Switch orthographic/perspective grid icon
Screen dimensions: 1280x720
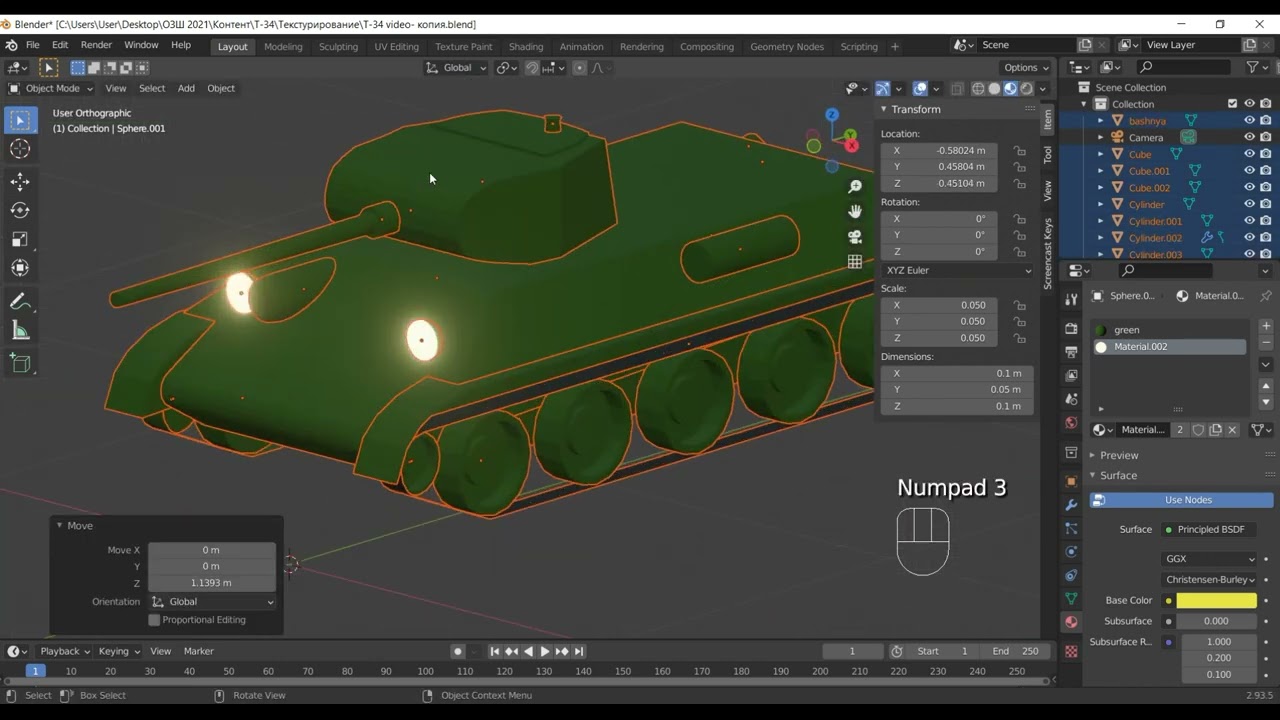tap(855, 262)
